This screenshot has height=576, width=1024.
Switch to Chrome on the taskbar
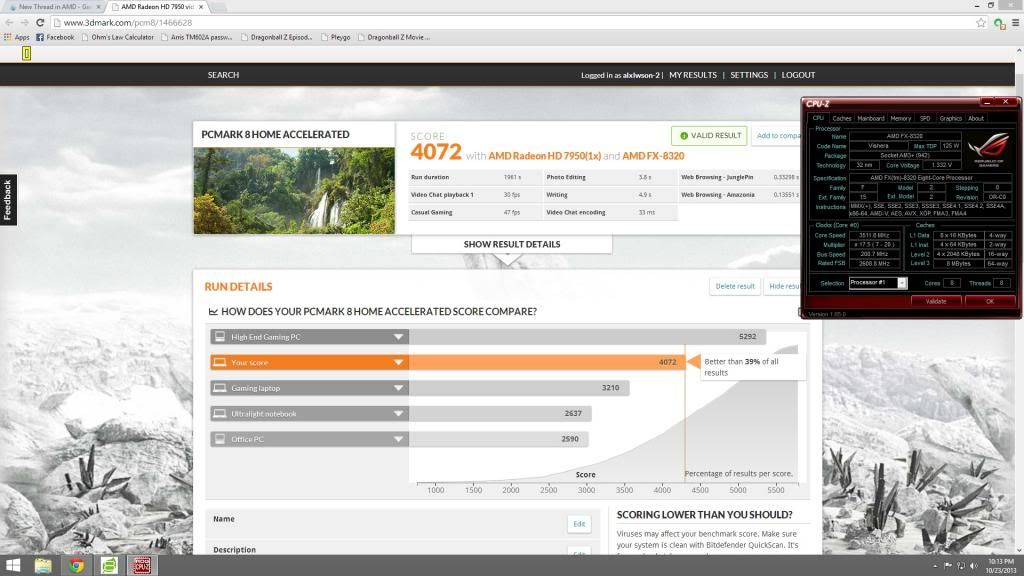[x=76, y=566]
